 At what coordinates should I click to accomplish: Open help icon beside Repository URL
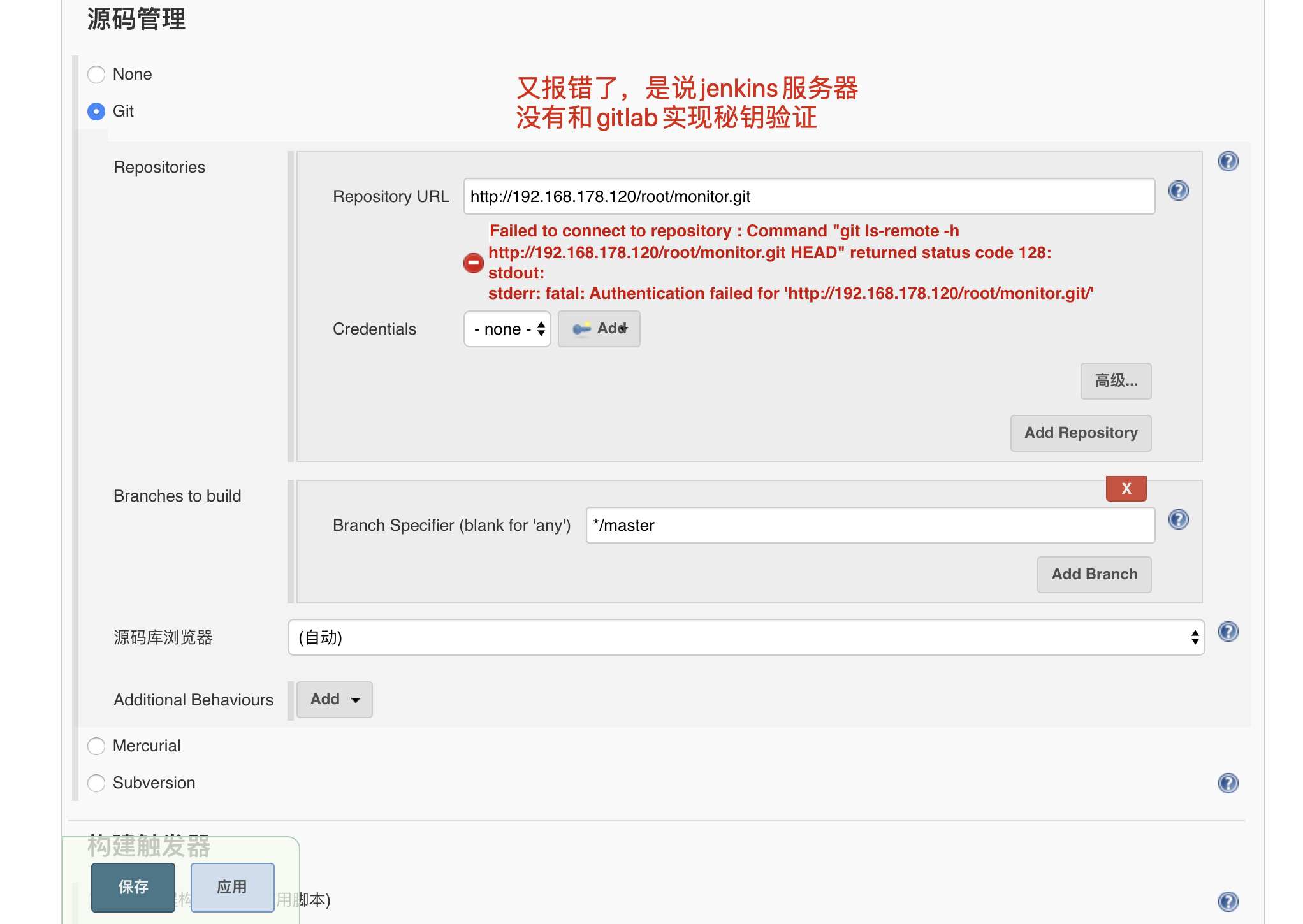1178,191
